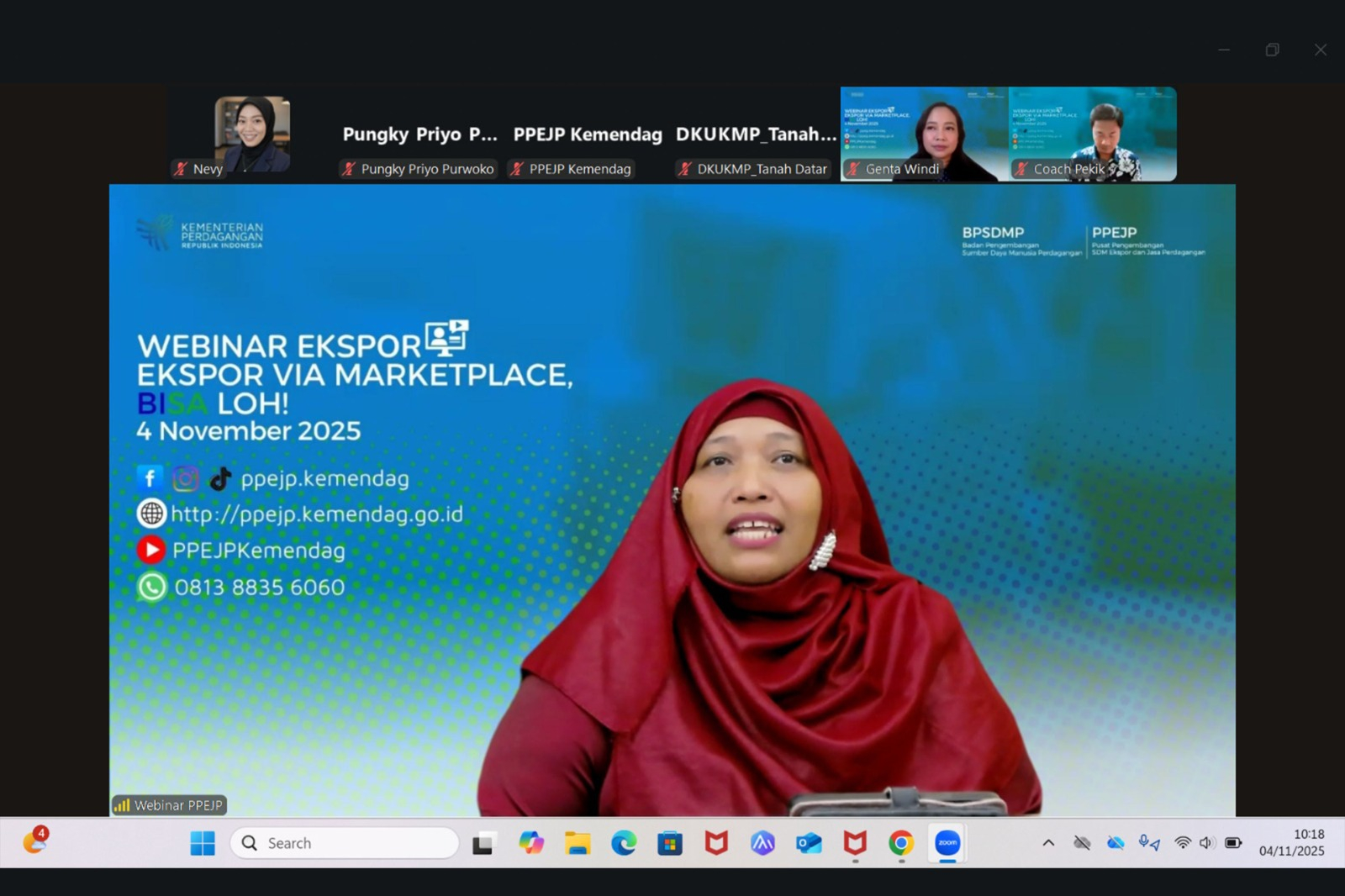
Task: Click the Microsoft Store icon
Action: click(670, 843)
